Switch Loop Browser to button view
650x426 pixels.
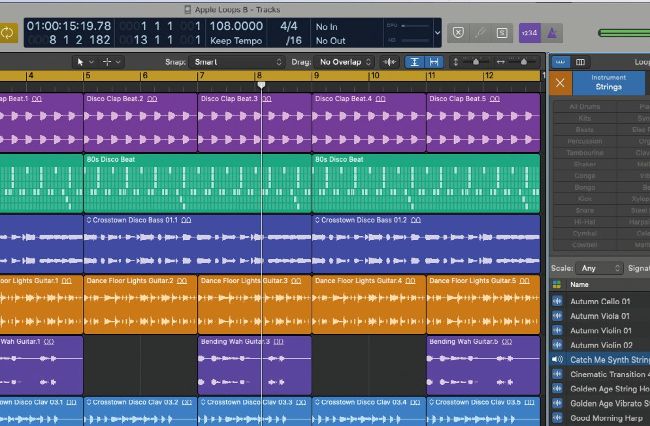pyautogui.click(x=560, y=62)
